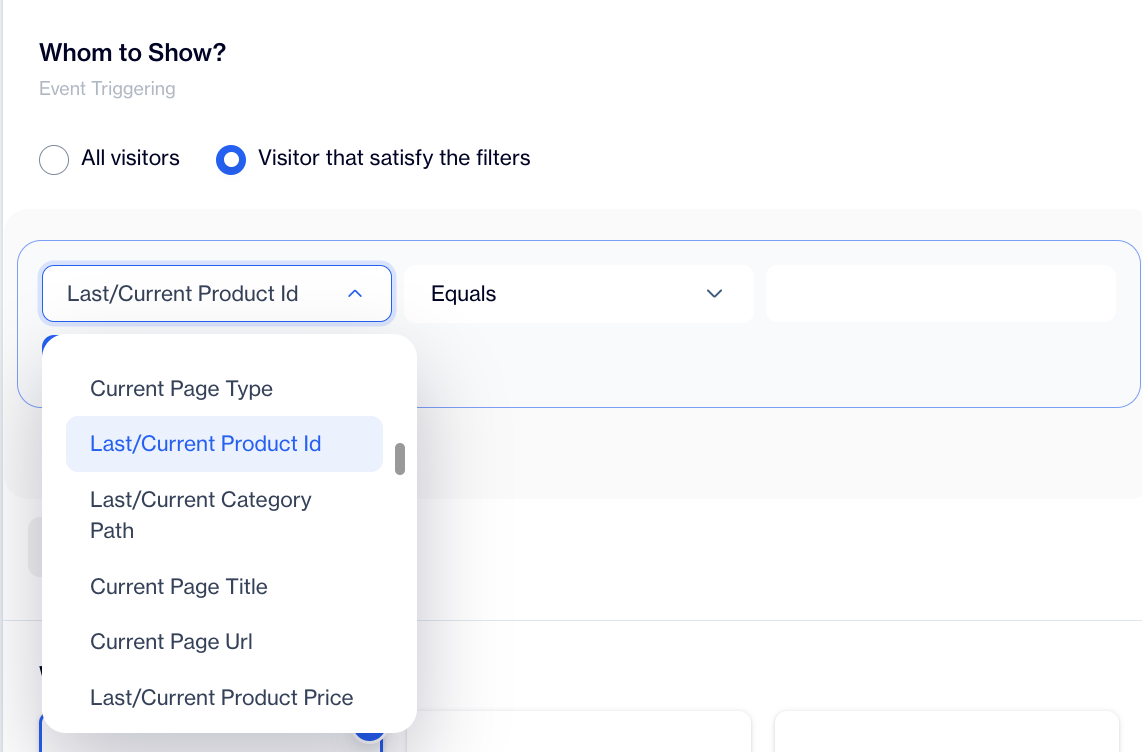Click the Event Triggering subtitle

tap(107, 89)
